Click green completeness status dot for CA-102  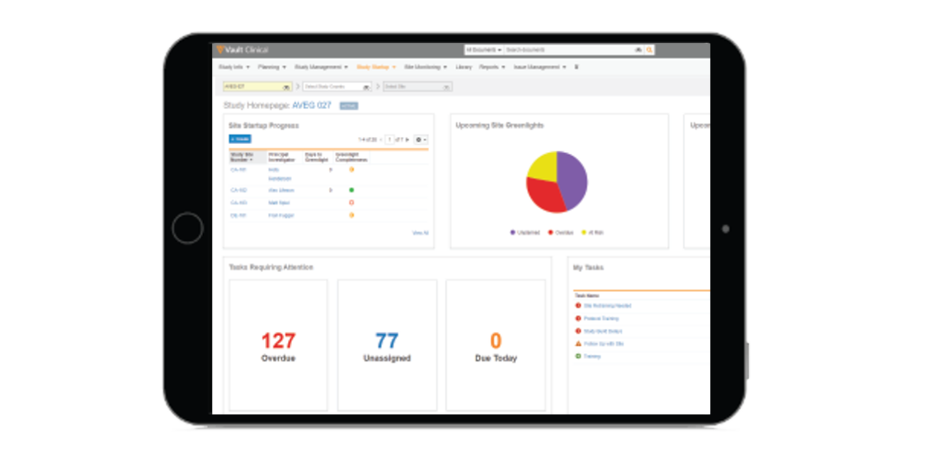(351, 189)
